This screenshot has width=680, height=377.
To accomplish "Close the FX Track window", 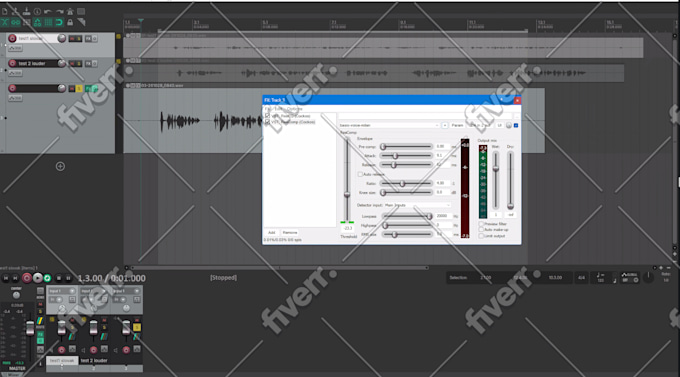I will [x=517, y=100].
